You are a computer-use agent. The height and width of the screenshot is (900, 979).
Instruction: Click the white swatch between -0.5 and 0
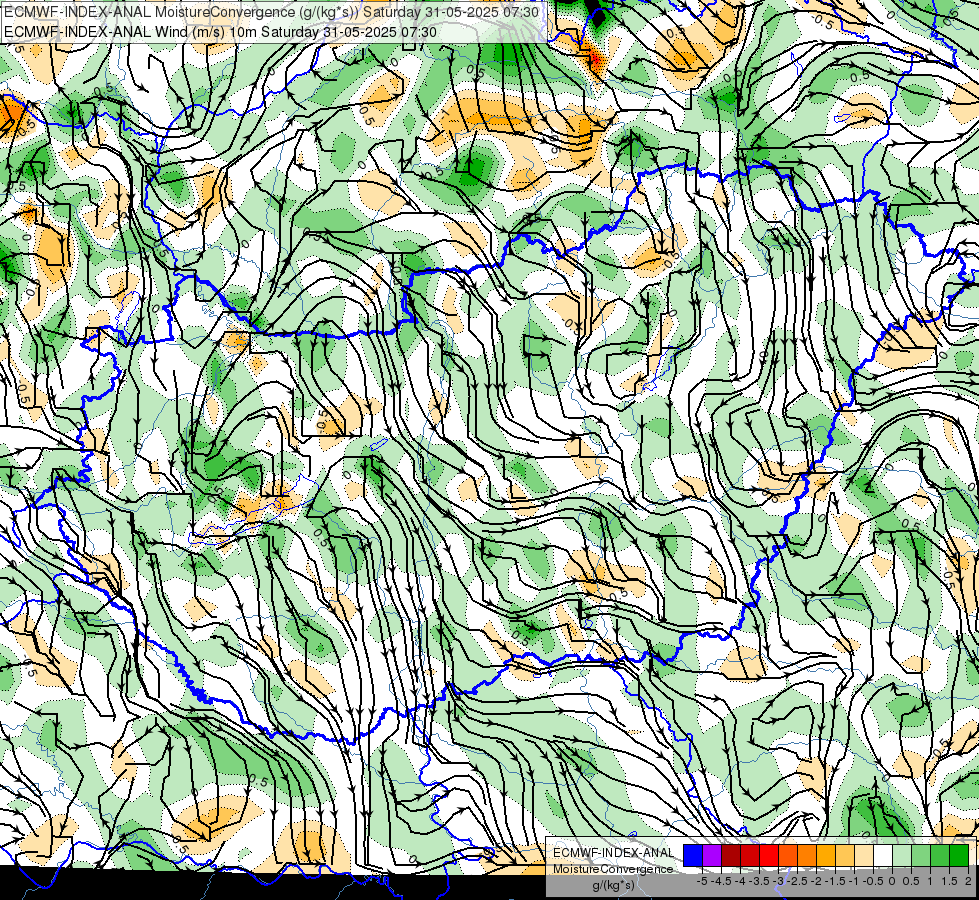coord(883,855)
